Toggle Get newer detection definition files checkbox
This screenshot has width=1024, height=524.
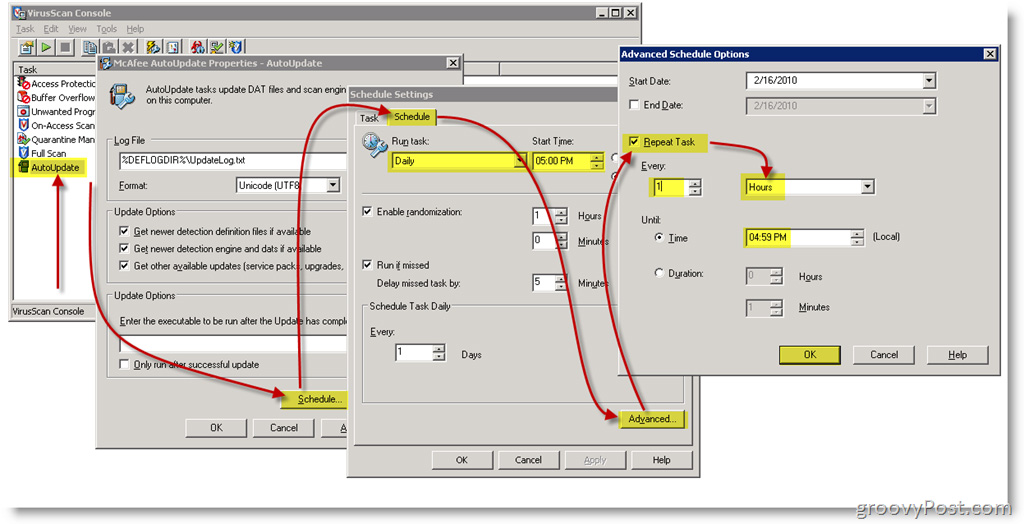tap(124, 231)
